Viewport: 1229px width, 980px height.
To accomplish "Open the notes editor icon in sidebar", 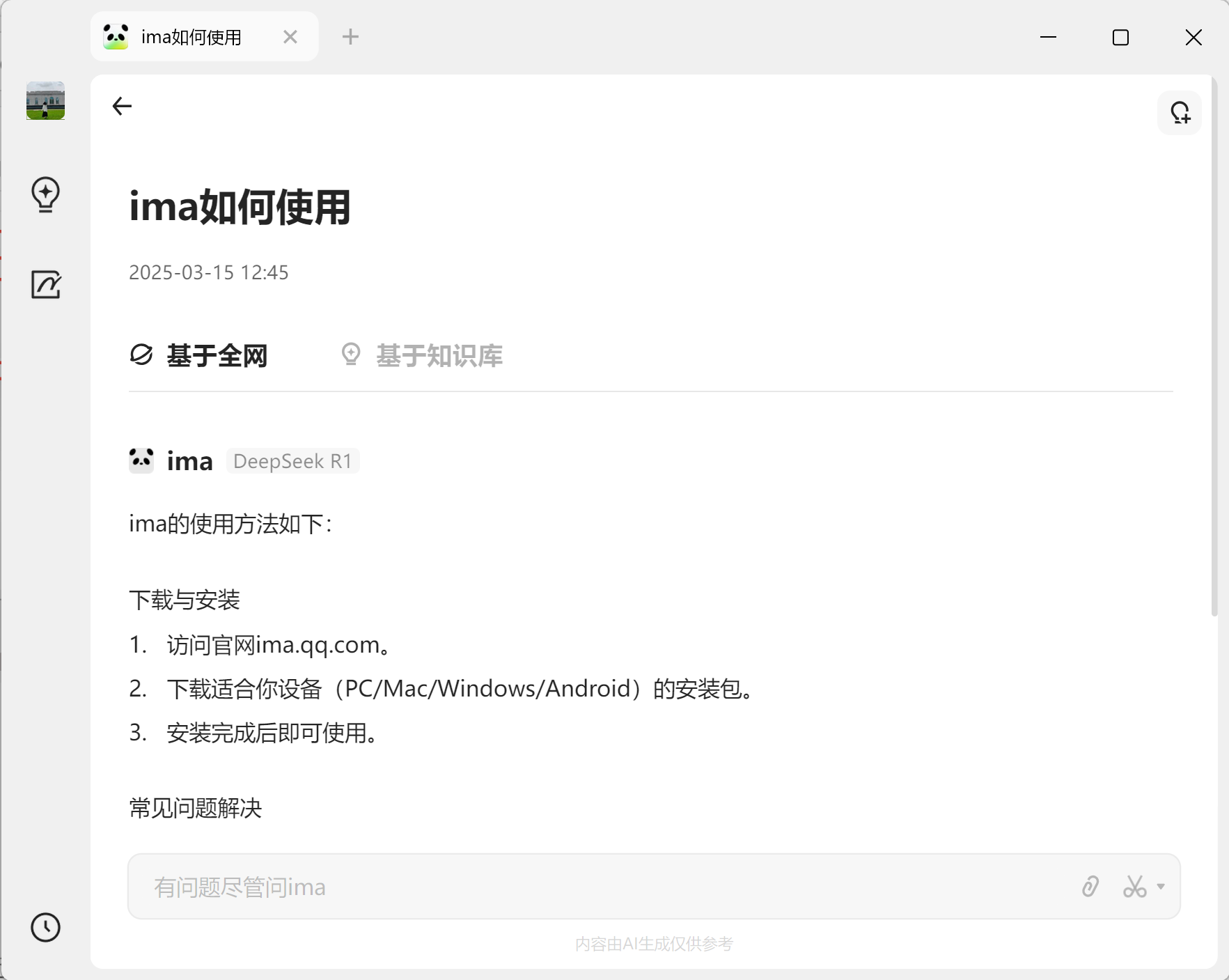I will (45, 284).
